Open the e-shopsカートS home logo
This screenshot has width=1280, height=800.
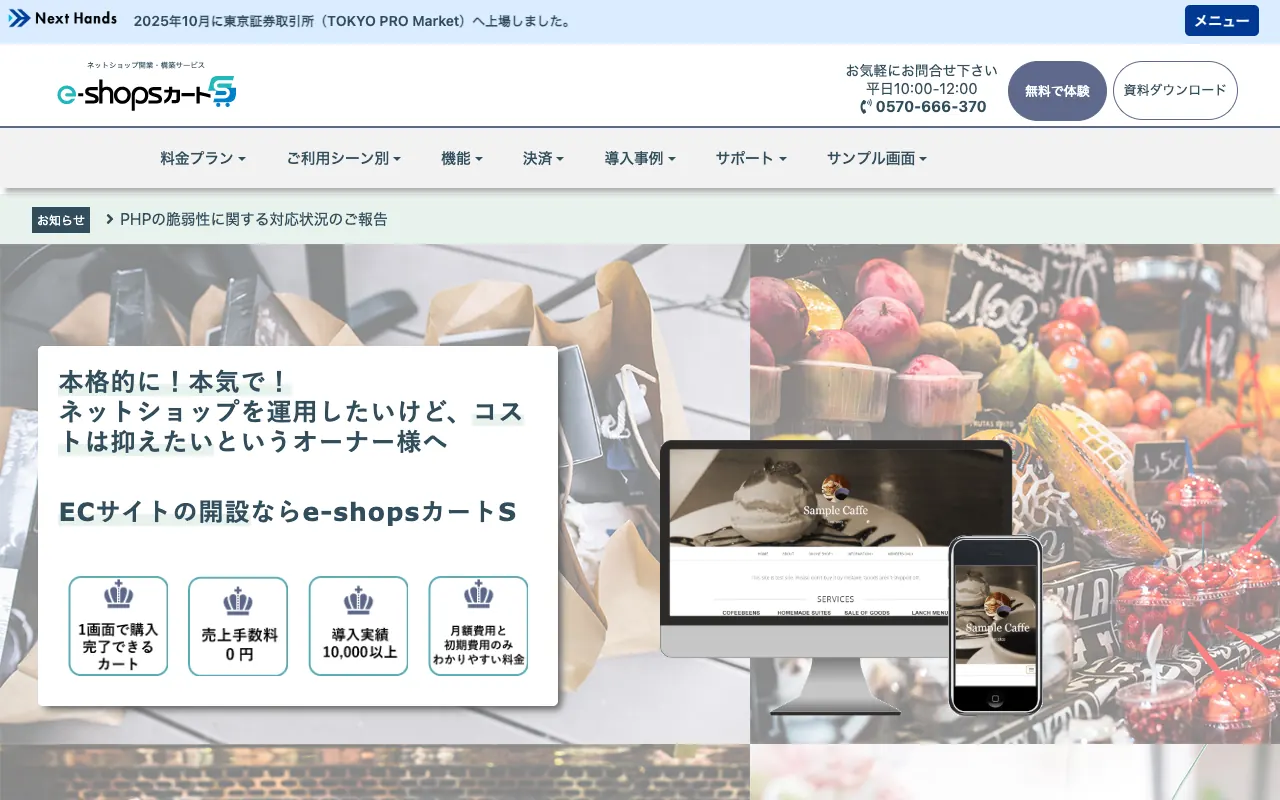[x=147, y=86]
